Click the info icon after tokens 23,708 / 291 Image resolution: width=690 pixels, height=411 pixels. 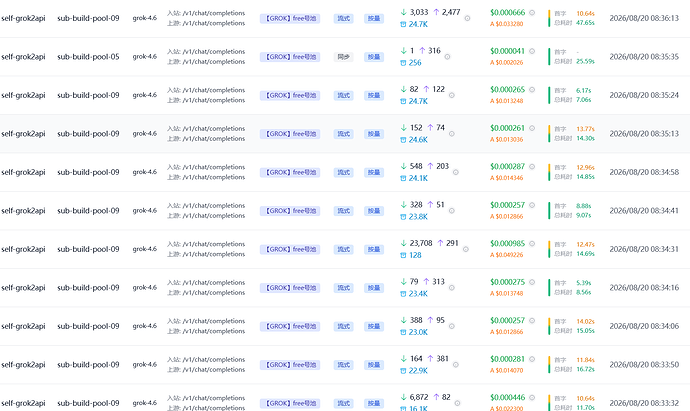click(x=466, y=250)
